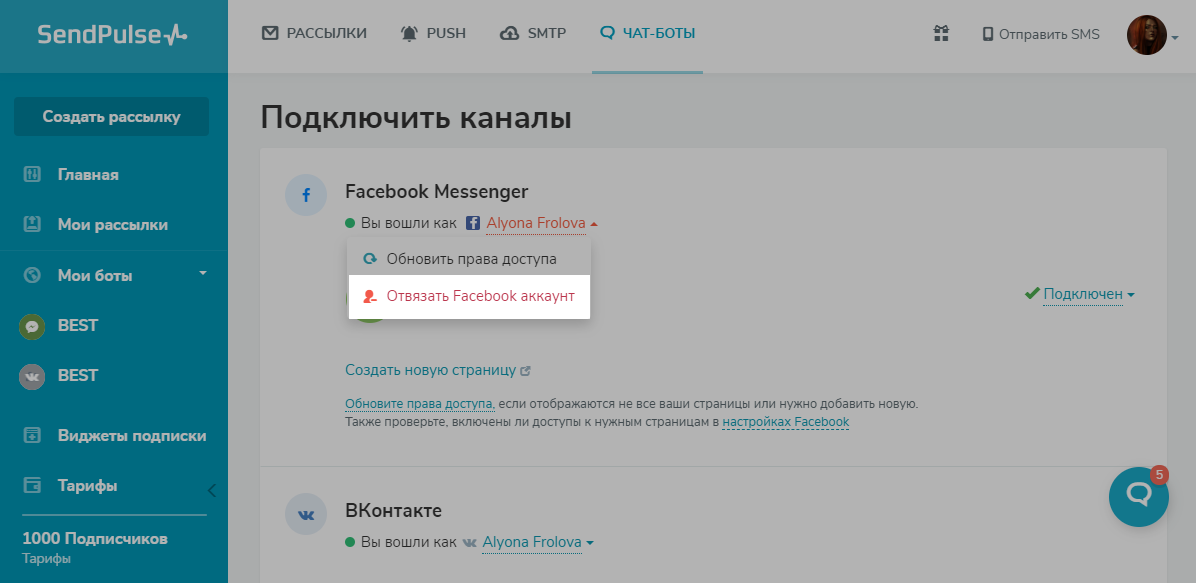Expand the Мои боты arrow
This screenshot has width=1196, height=583.
coord(203,272)
